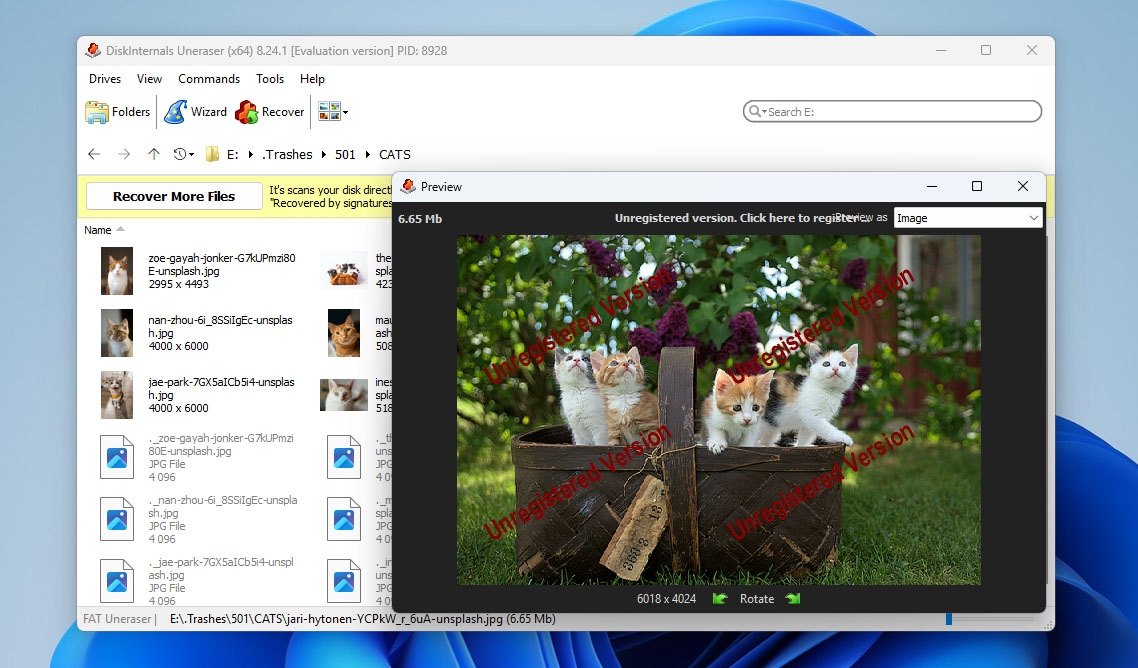The image size is (1138, 668).
Task: Adjust the zoom slider in status bar
Action: coord(949,620)
